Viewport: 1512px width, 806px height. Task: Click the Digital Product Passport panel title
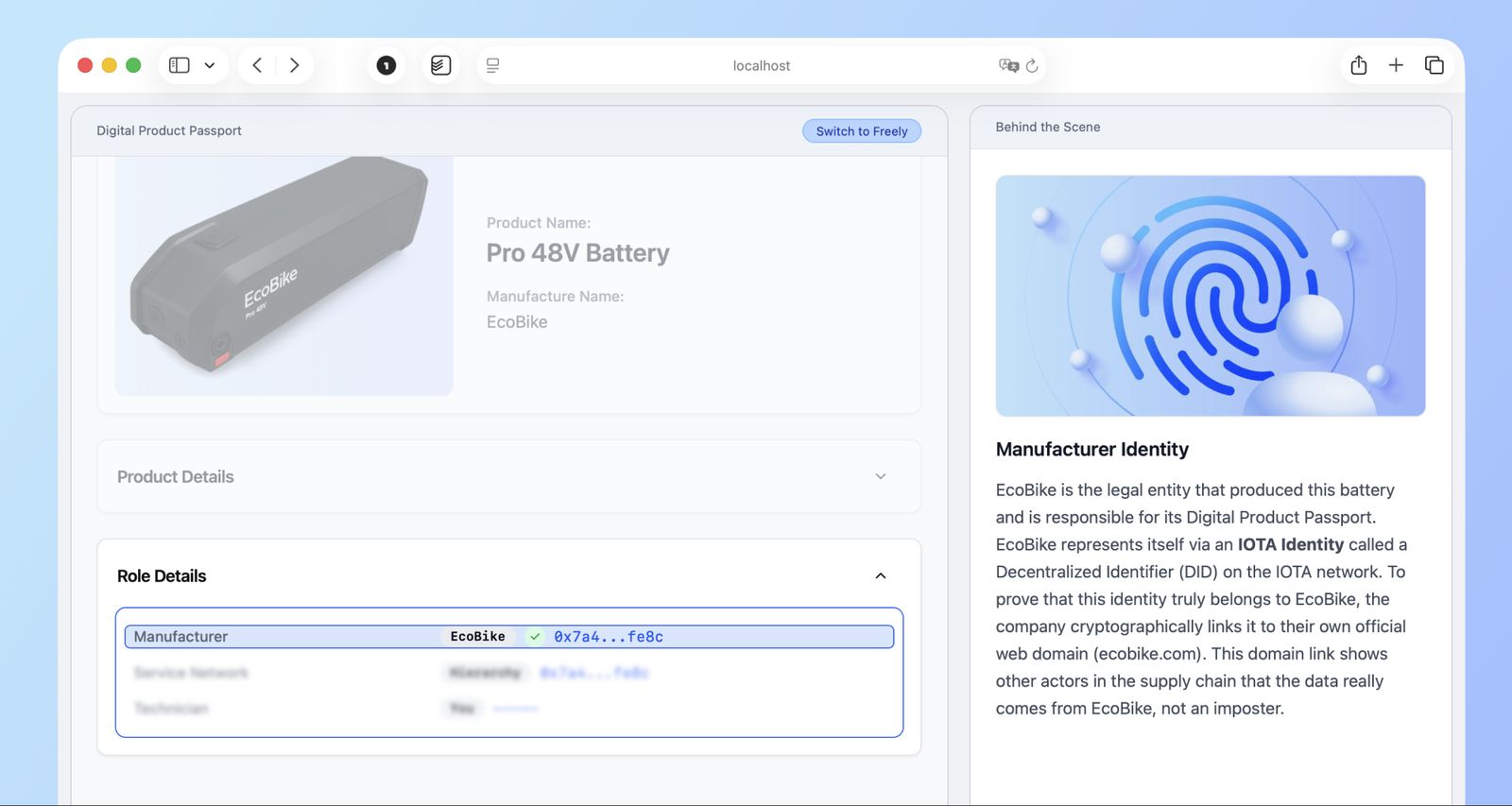pyautogui.click(x=169, y=130)
